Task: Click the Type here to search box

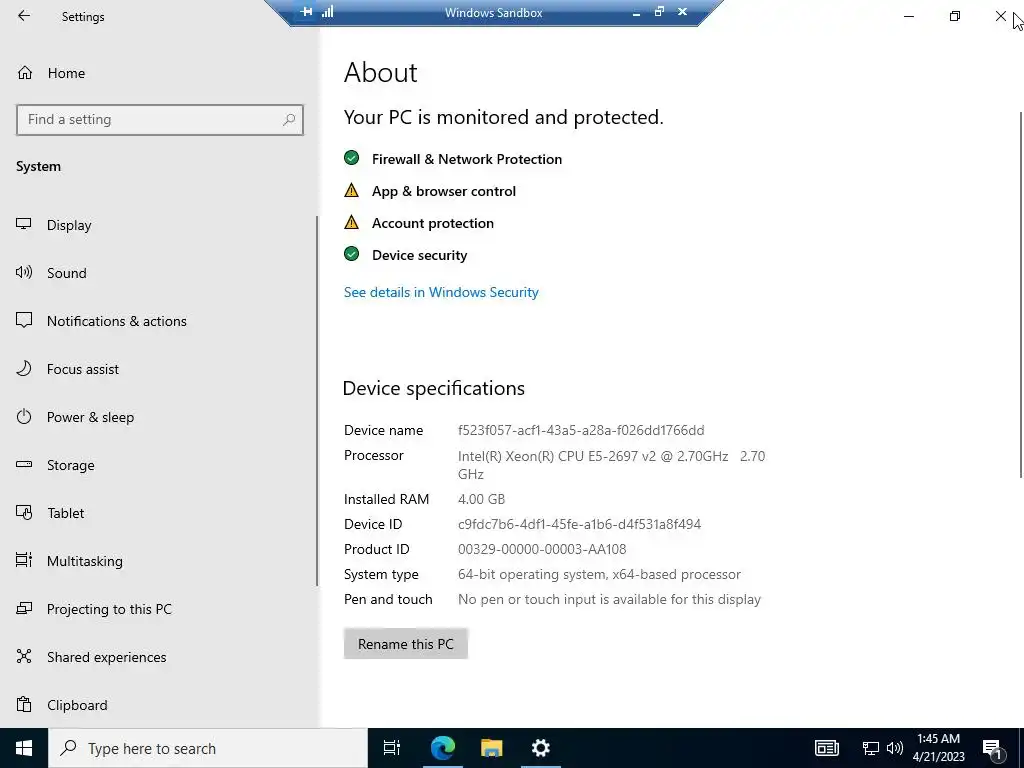Action: (208, 748)
